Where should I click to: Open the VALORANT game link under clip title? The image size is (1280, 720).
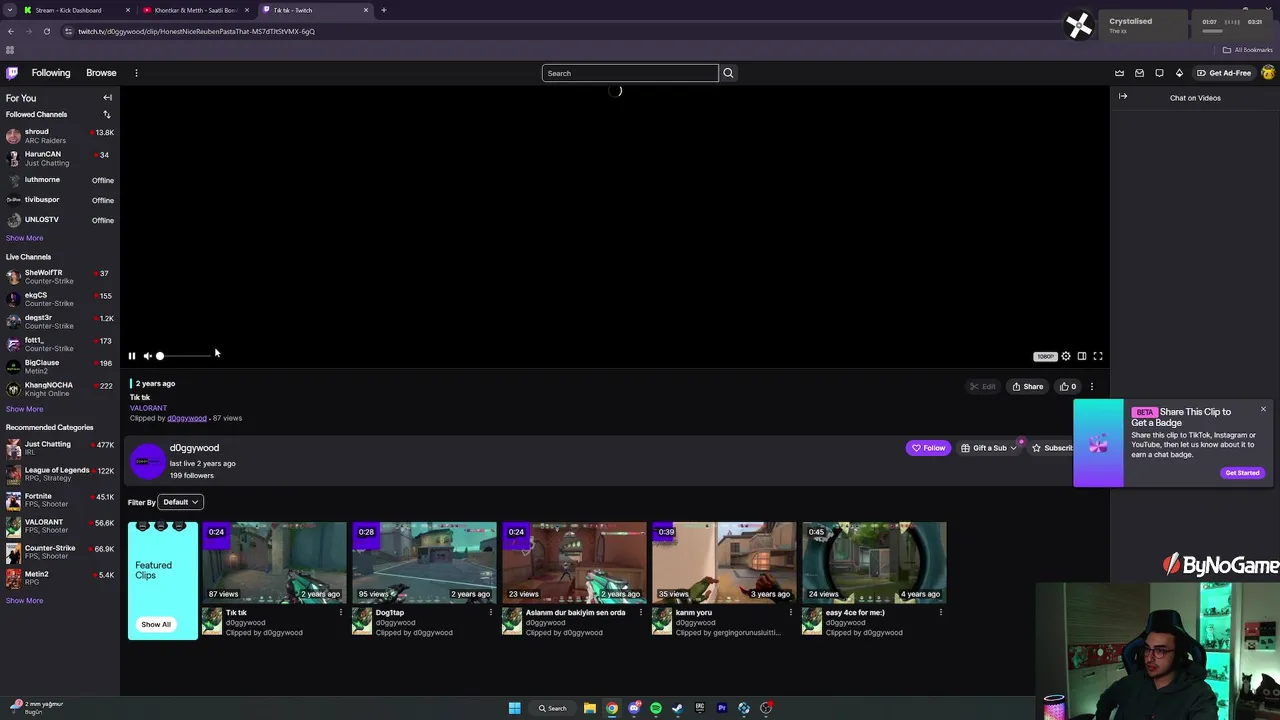[148, 408]
